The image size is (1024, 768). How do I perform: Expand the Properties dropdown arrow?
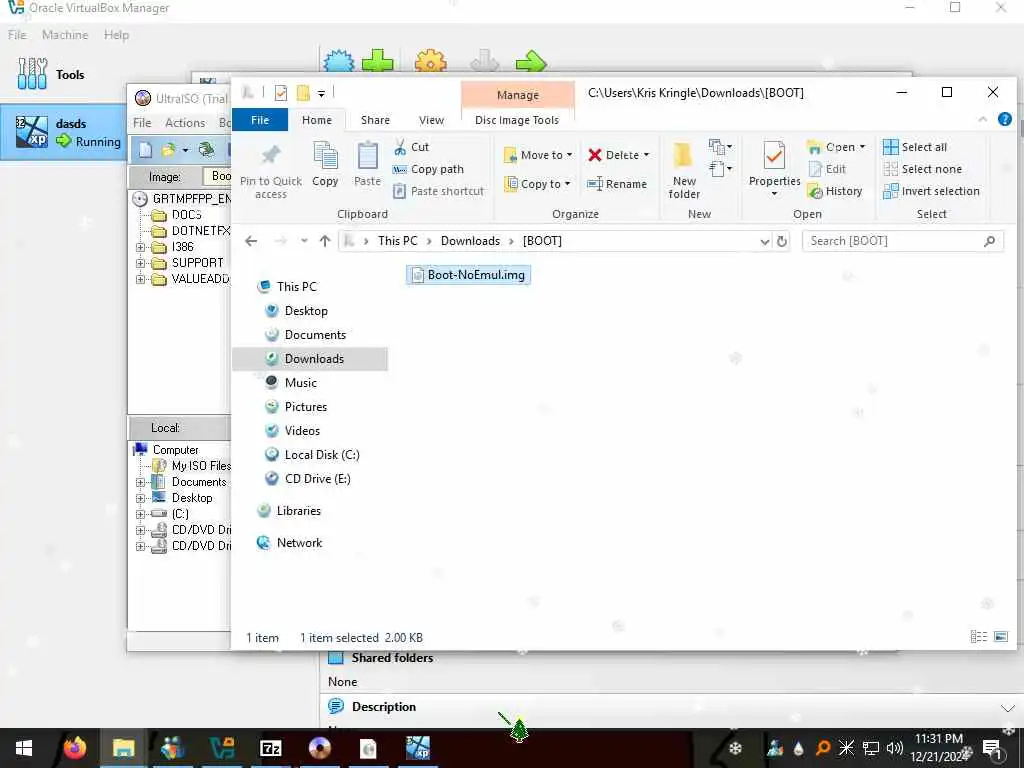(775, 194)
